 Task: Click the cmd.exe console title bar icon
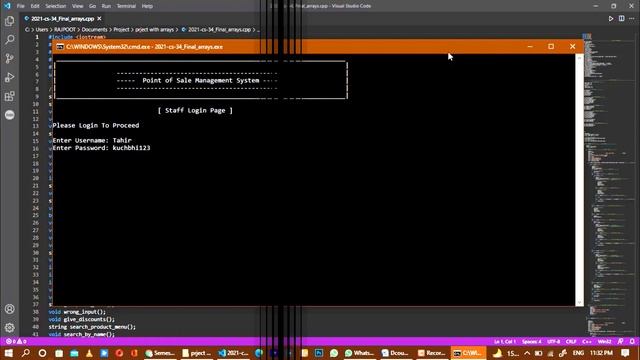pos(60,47)
